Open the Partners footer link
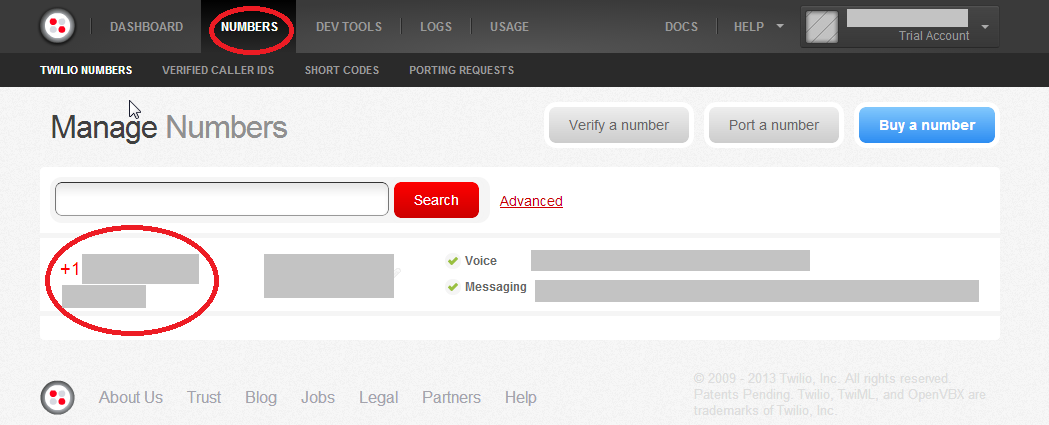Viewport: 1049px width, 425px height. (x=452, y=398)
